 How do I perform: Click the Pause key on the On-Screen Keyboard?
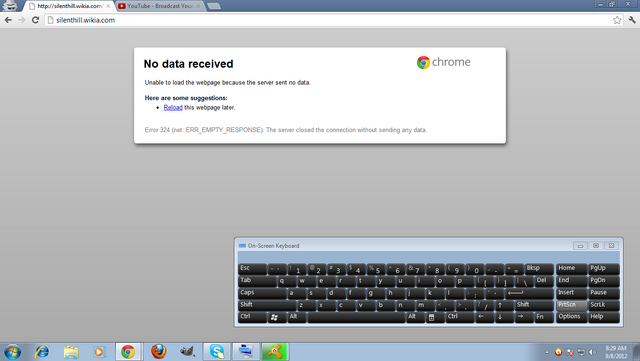point(604,293)
